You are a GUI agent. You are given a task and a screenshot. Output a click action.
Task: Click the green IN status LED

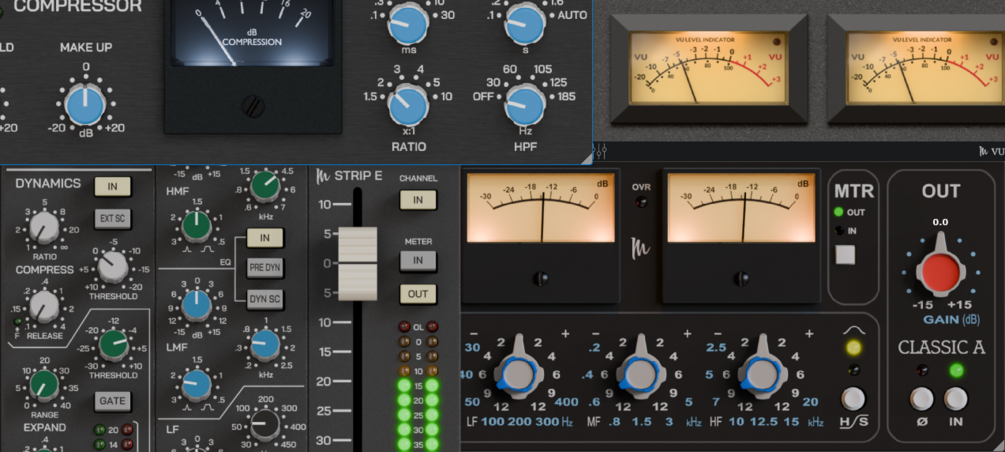pos(956,370)
